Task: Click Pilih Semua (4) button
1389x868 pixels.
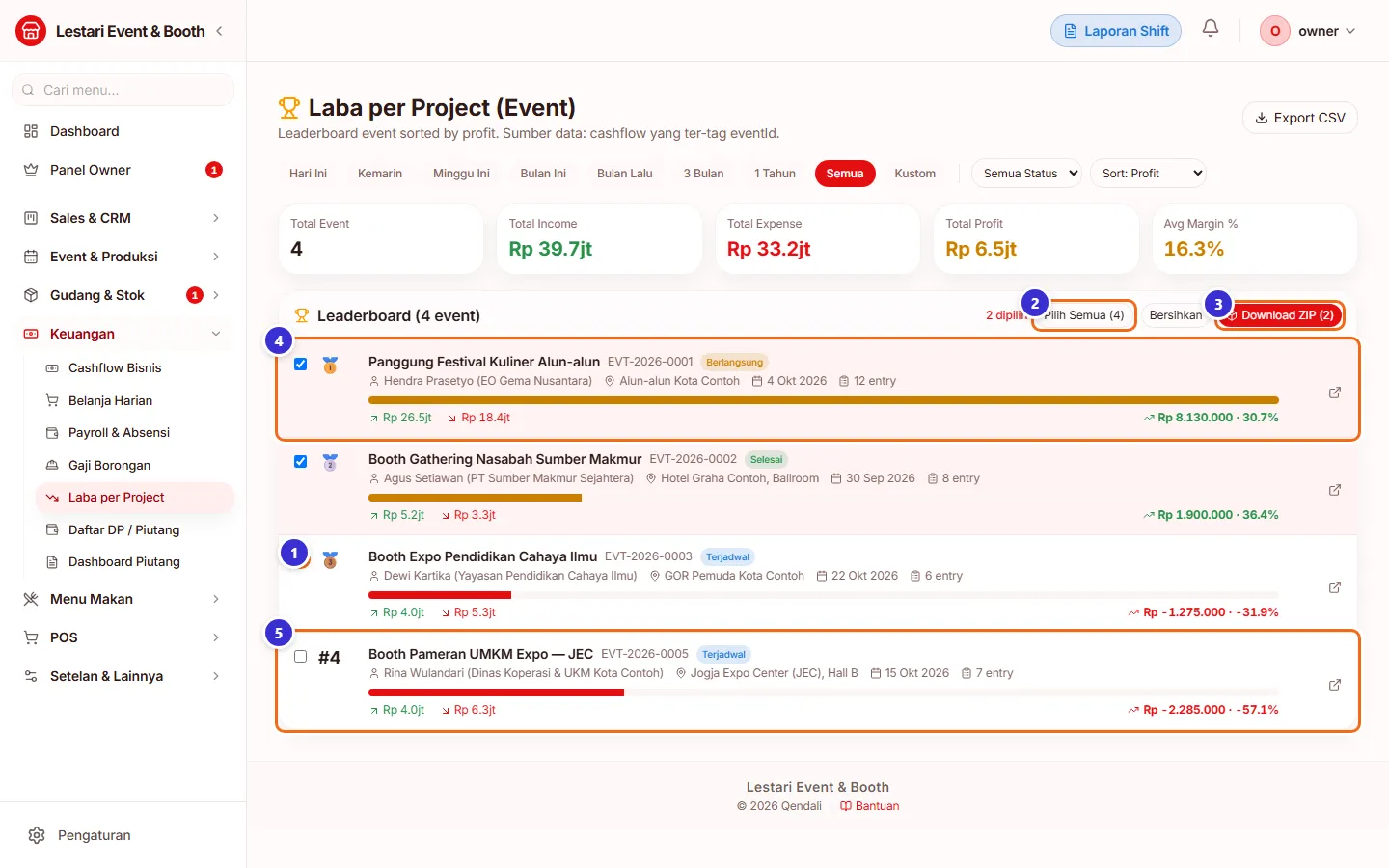Action: [x=1084, y=315]
